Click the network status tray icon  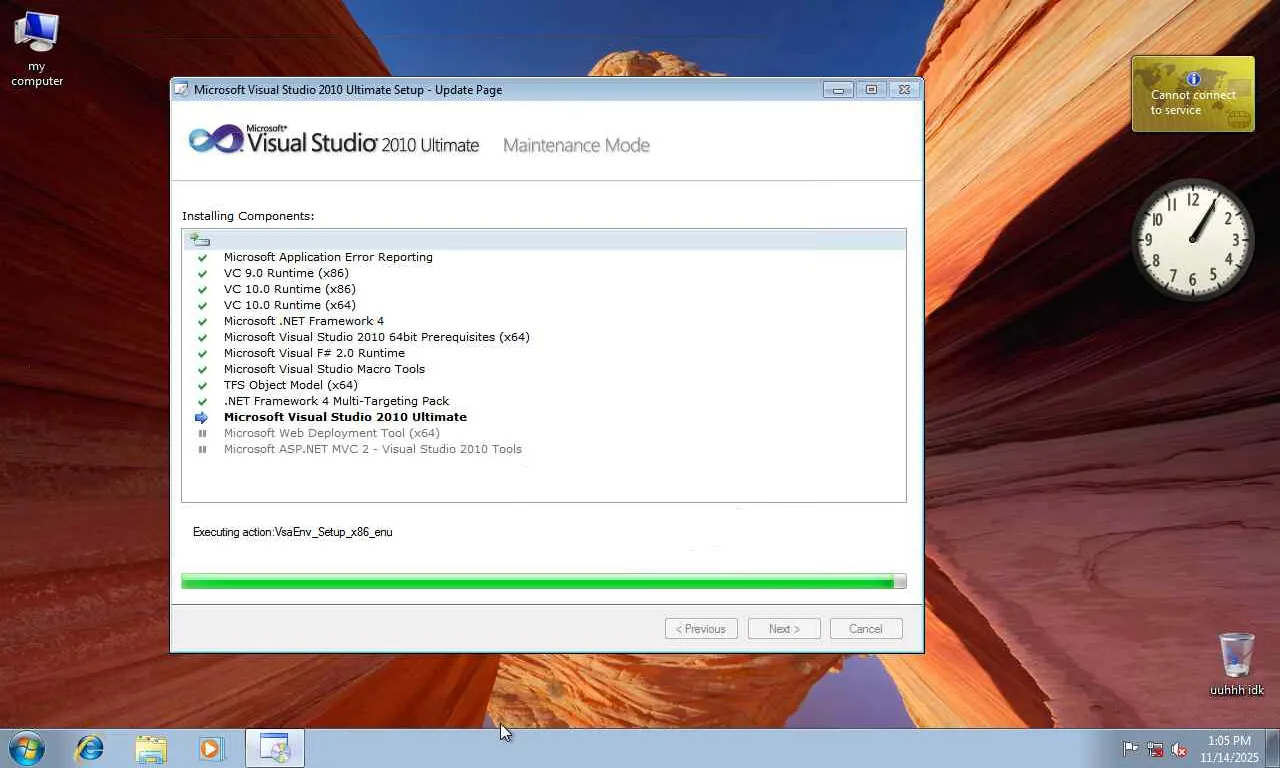pyautogui.click(x=1155, y=748)
